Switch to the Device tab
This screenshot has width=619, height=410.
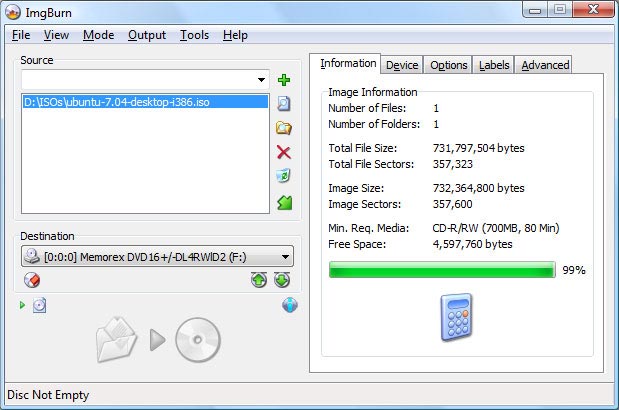(402, 65)
